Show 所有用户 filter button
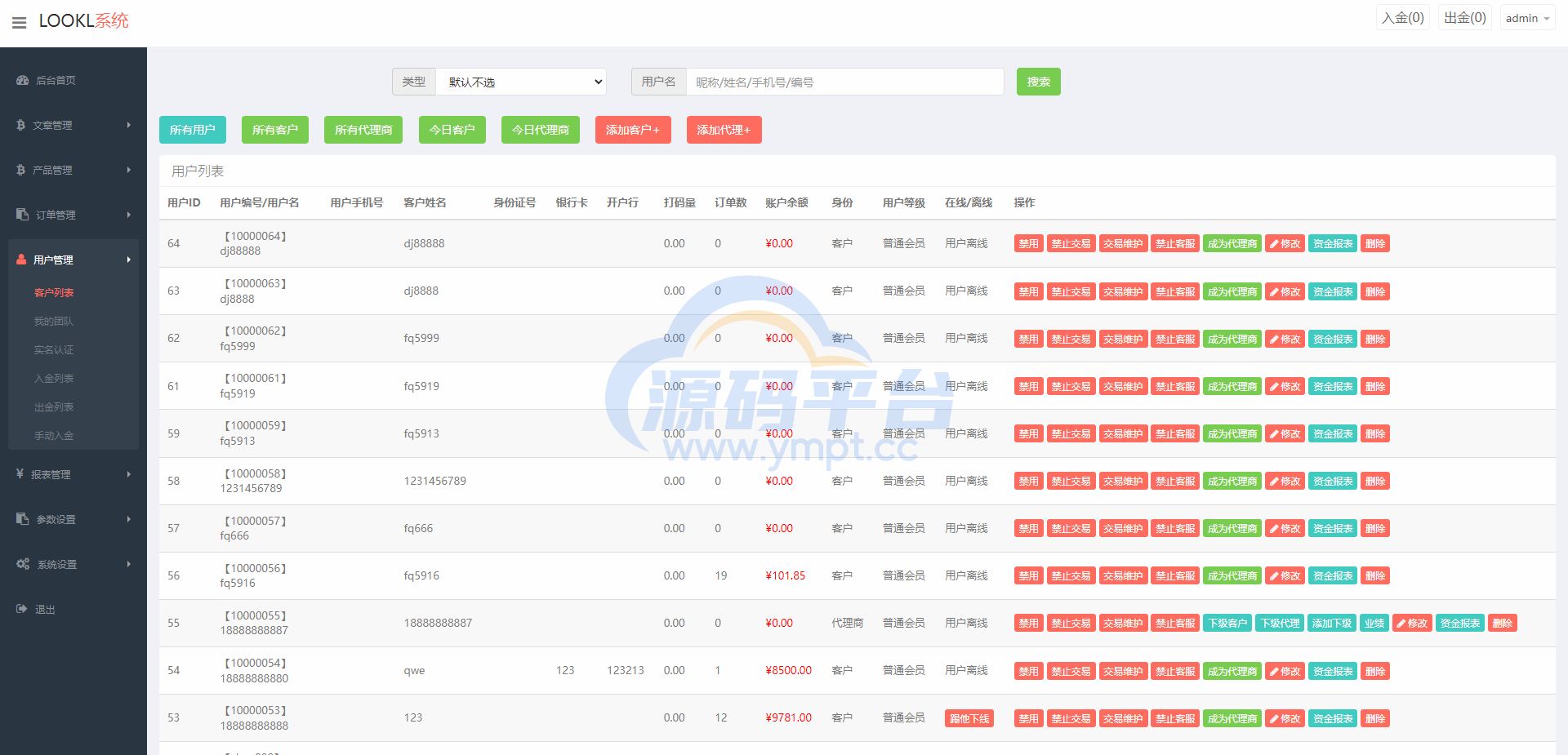Image resolution: width=1568 pixels, height=755 pixels. [193, 130]
